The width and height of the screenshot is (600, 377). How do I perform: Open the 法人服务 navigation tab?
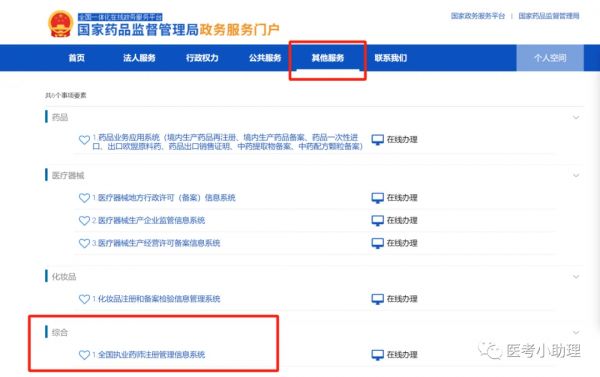(139, 58)
